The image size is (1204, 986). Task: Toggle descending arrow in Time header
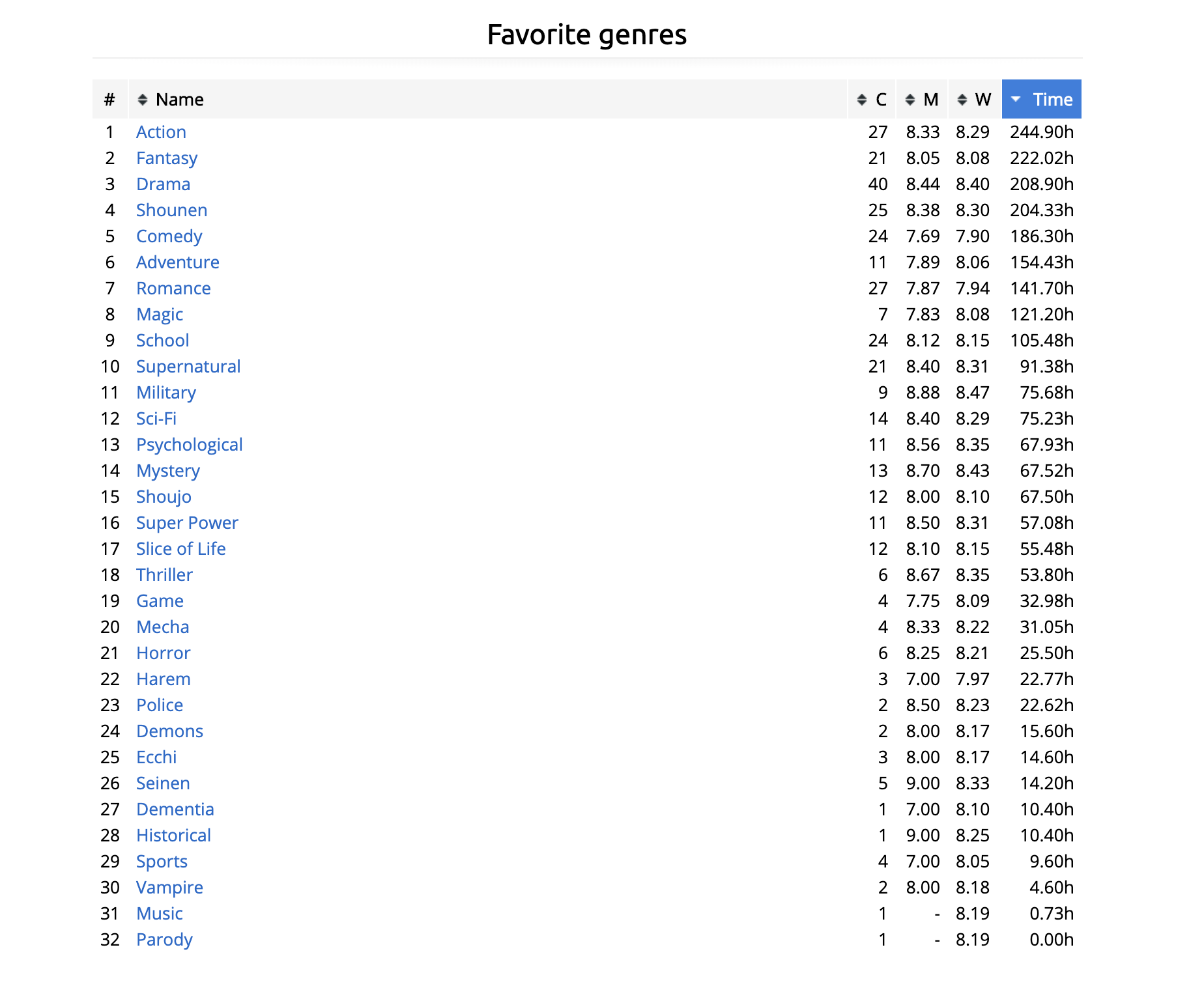pos(1016,100)
